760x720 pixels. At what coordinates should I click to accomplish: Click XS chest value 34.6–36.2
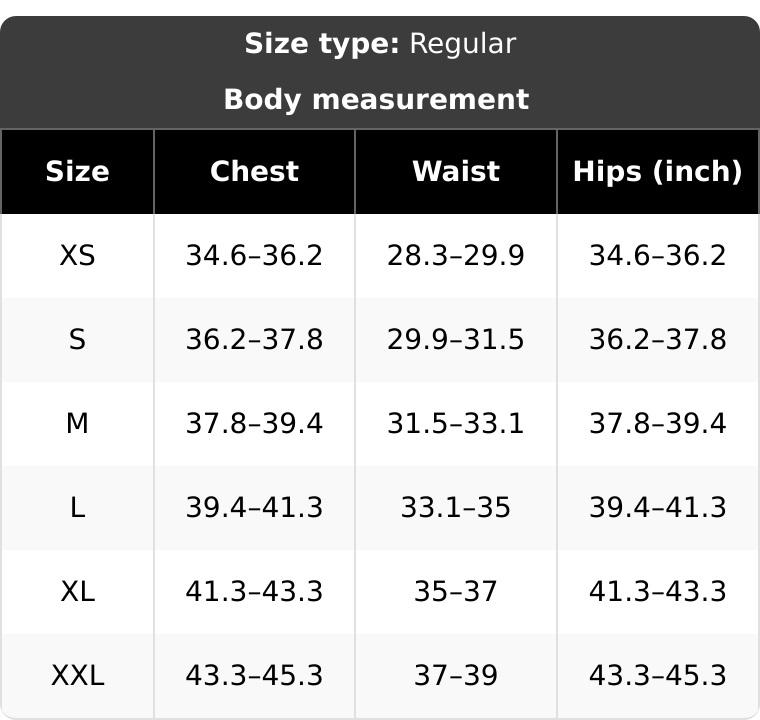coord(254,256)
